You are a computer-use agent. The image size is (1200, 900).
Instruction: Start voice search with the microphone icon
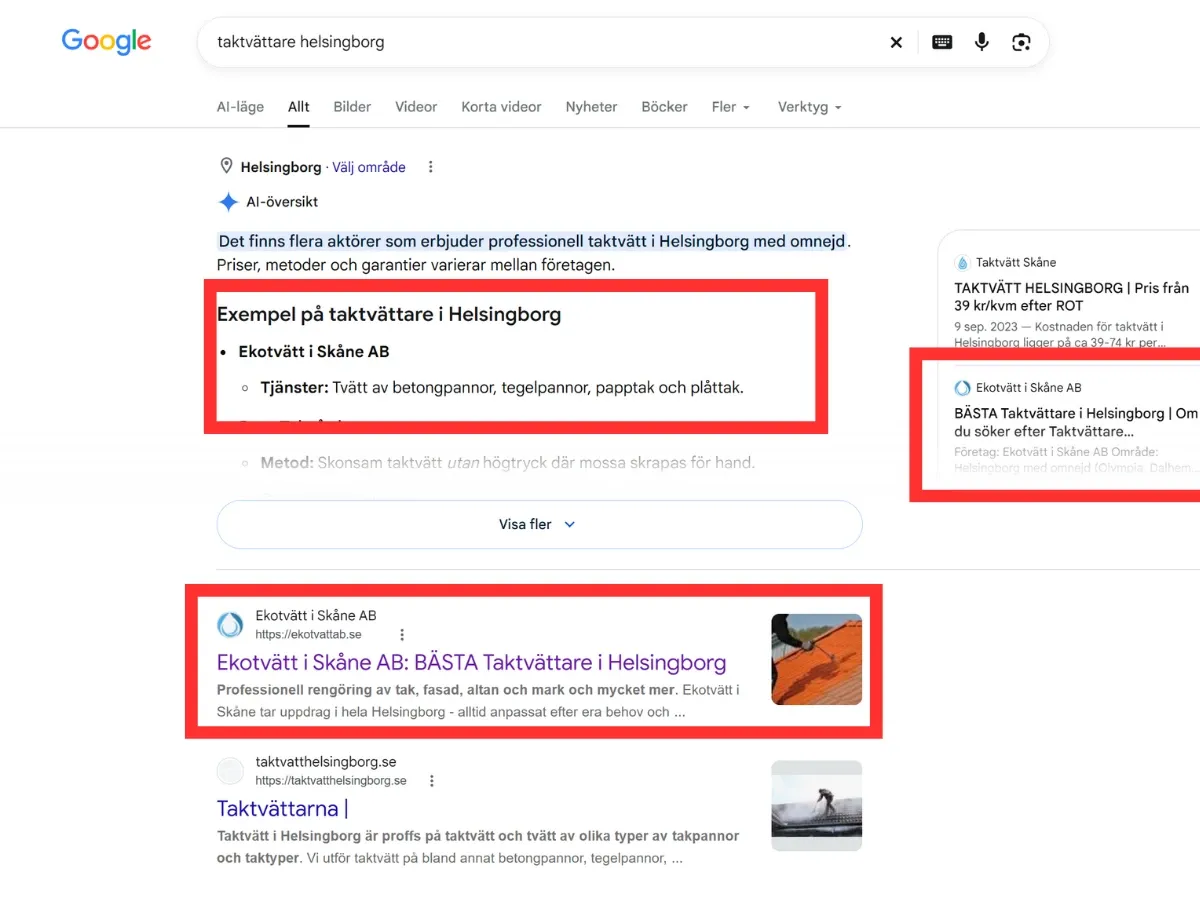tap(982, 42)
